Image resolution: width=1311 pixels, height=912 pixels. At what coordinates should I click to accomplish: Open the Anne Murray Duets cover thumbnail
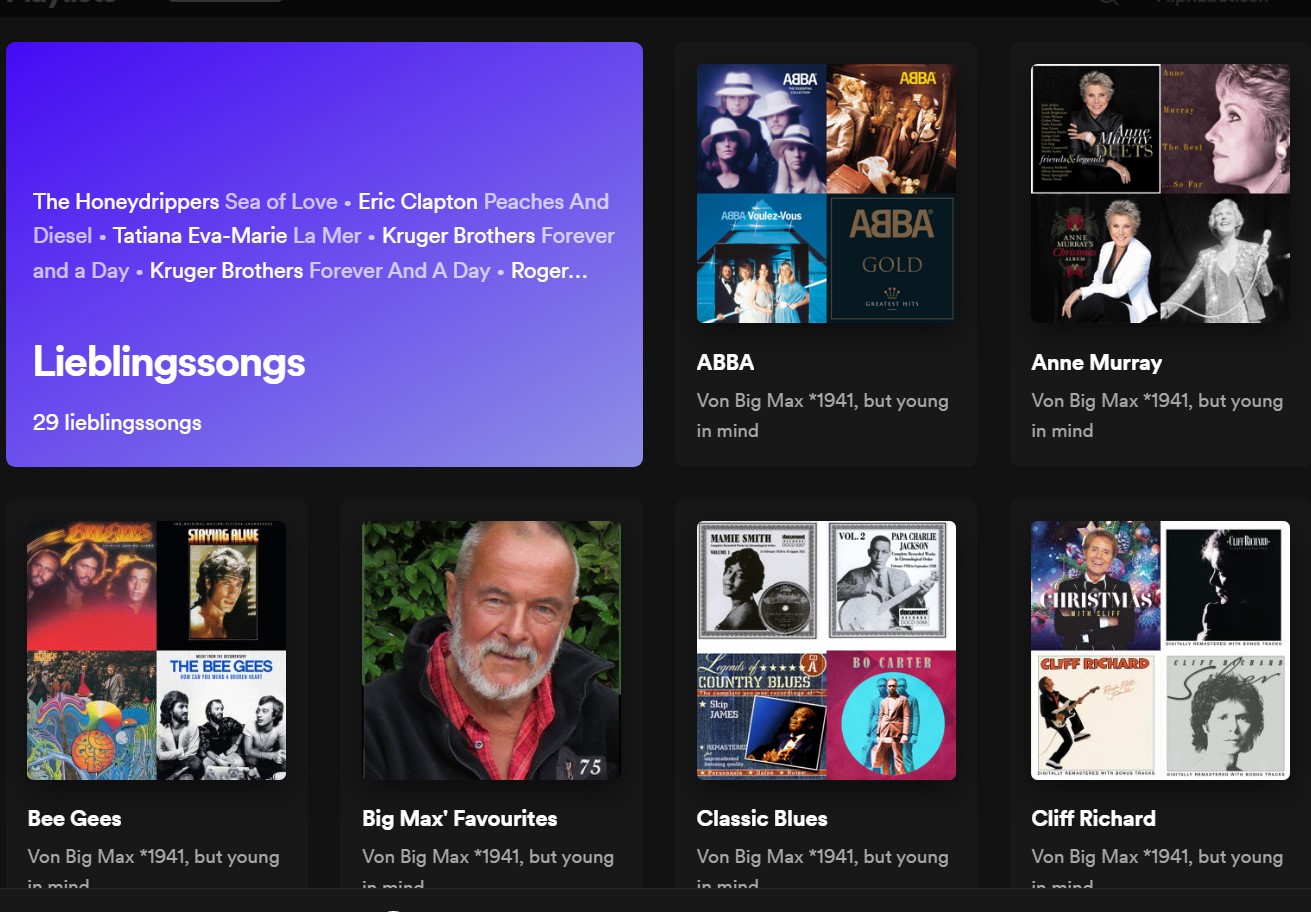(x=1095, y=128)
